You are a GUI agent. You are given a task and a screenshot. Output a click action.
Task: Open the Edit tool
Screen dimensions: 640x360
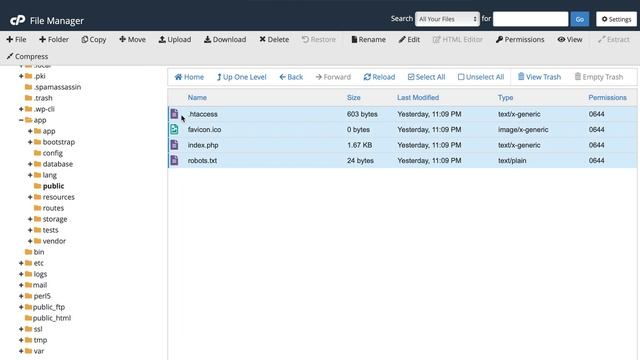point(409,40)
